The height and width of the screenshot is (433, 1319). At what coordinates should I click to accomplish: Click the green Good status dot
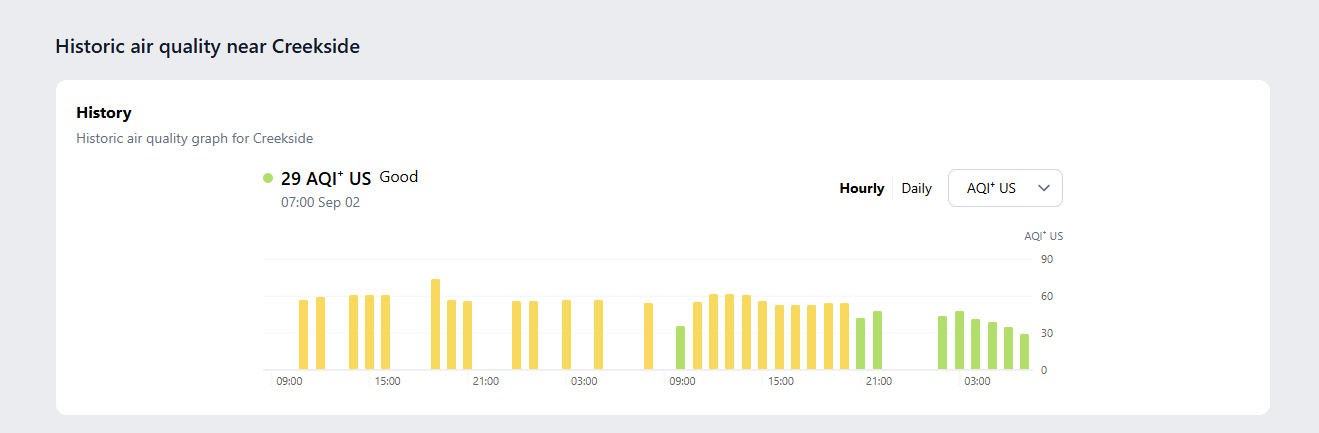[x=268, y=178]
